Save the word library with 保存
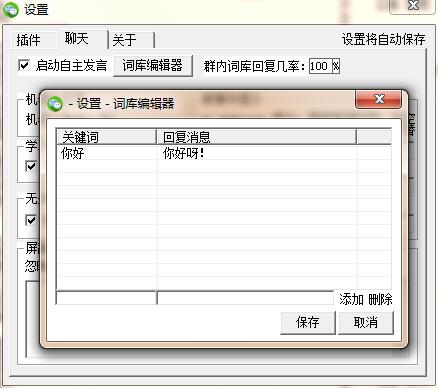The height and width of the screenshot is (388, 438). pyautogui.click(x=308, y=322)
